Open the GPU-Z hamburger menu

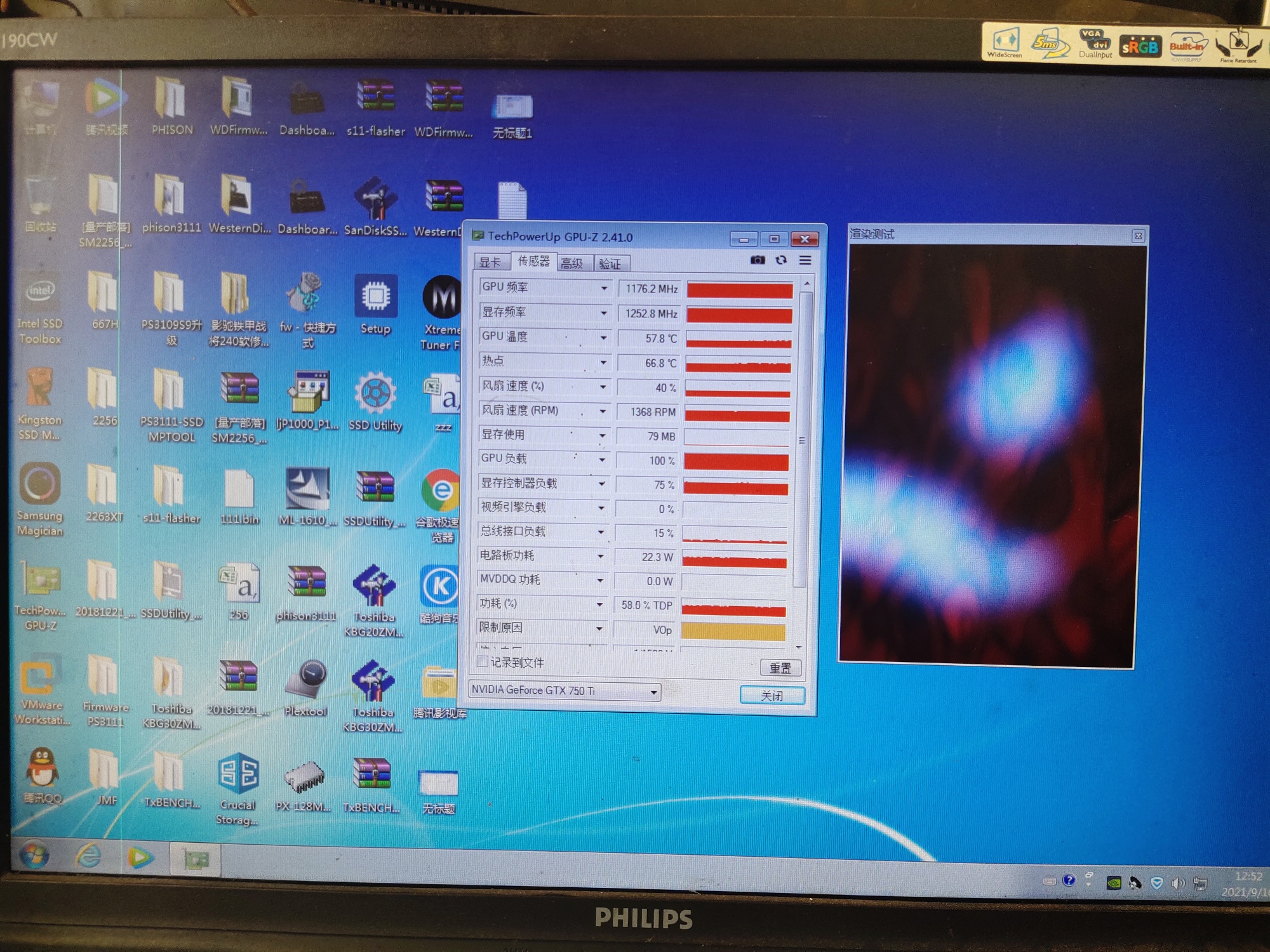point(805,260)
